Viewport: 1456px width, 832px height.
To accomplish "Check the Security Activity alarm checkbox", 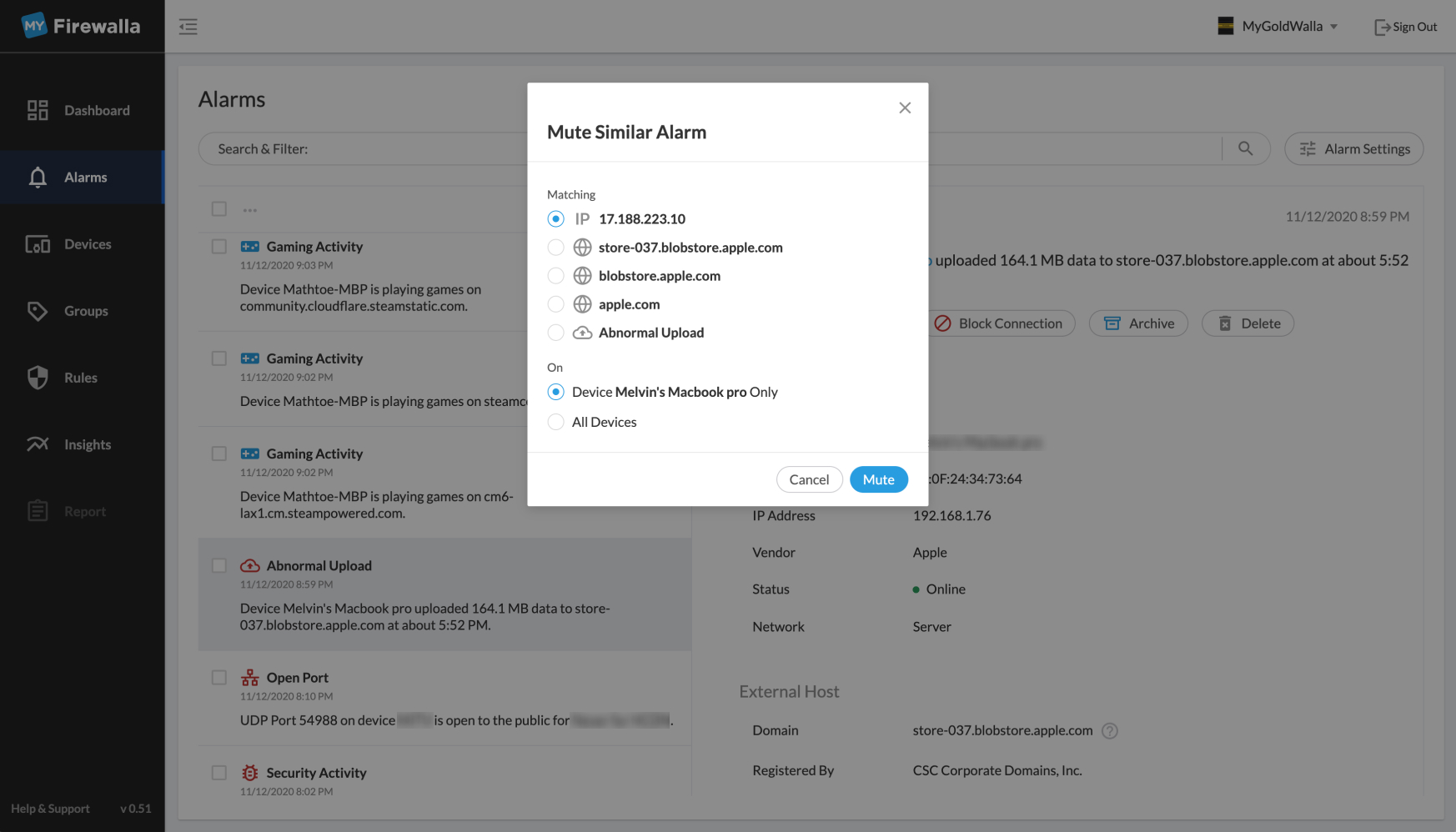I will tap(218, 773).
